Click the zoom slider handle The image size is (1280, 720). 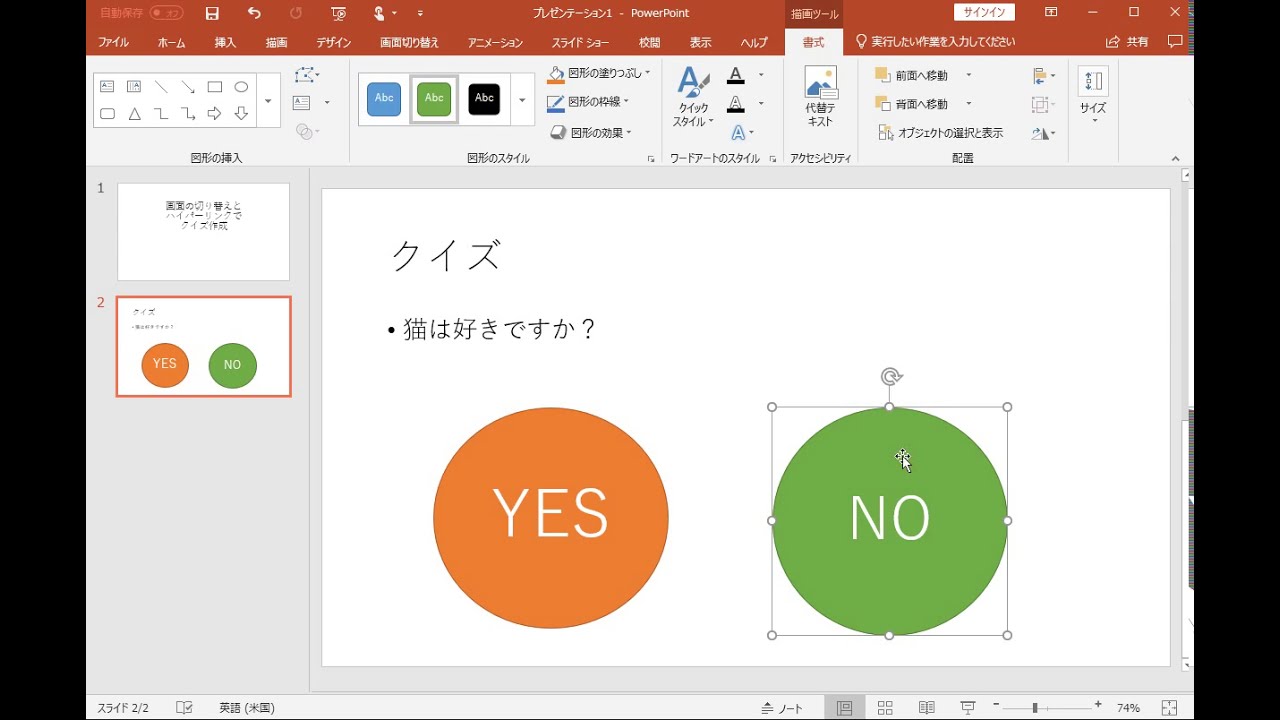tap(1034, 708)
